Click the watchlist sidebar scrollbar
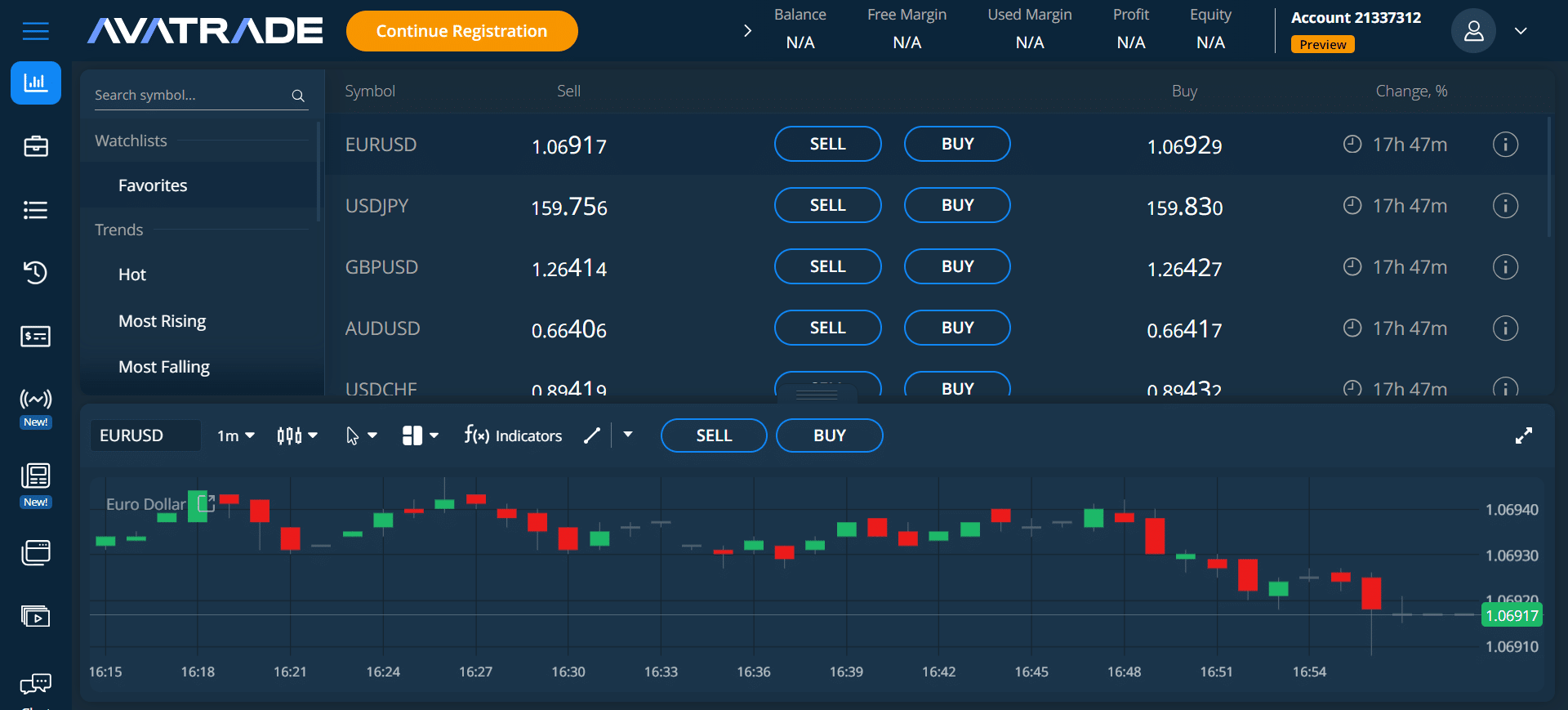Screen dimensions: 1568x710 tap(318, 172)
